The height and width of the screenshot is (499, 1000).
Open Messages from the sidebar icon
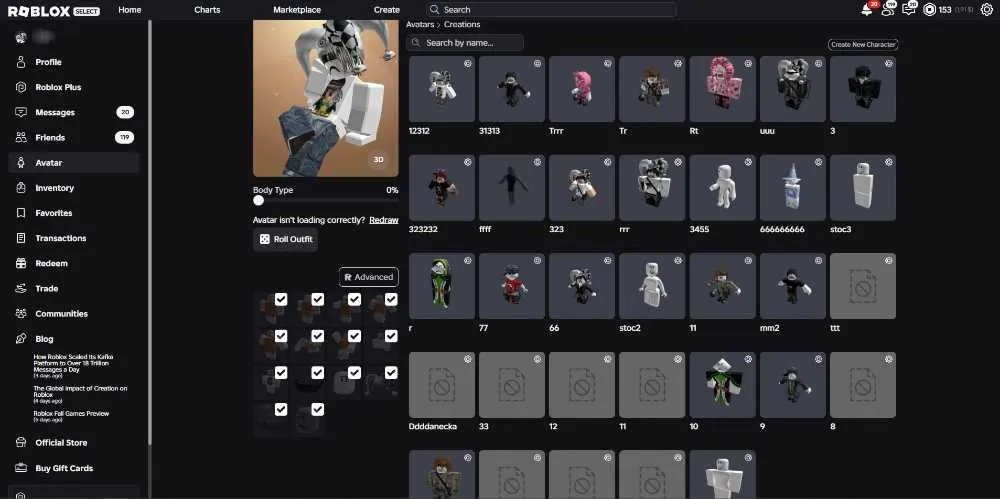click(21, 112)
